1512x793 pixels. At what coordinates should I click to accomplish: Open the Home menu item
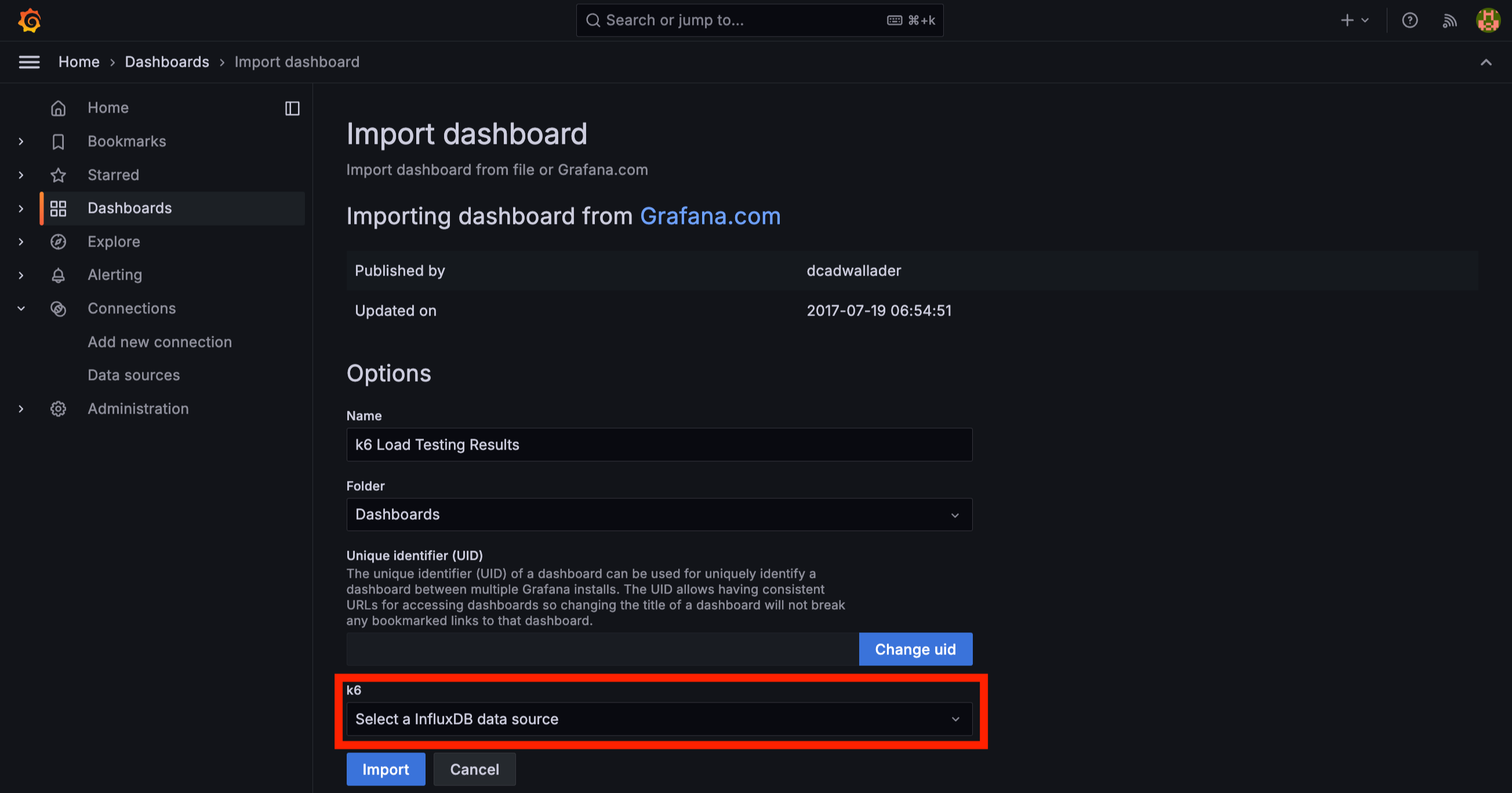[x=108, y=108]
